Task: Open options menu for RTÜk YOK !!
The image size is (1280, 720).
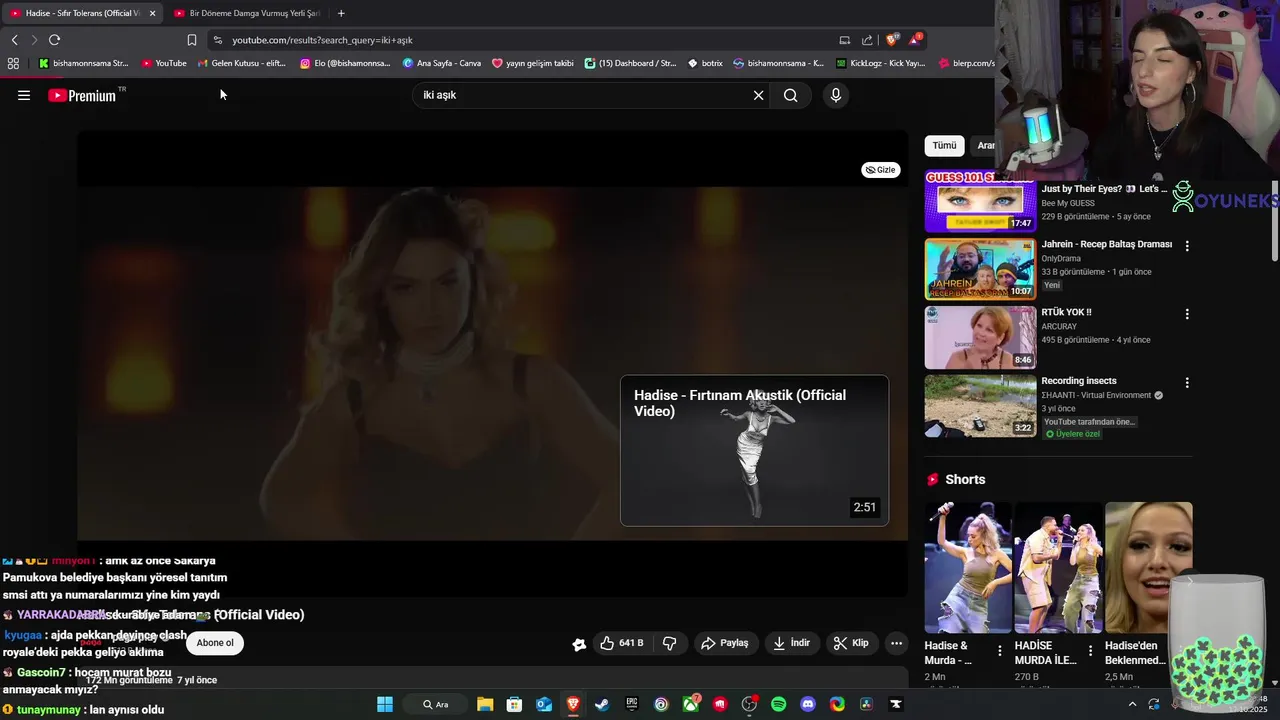Action: tap(1187, 314)
